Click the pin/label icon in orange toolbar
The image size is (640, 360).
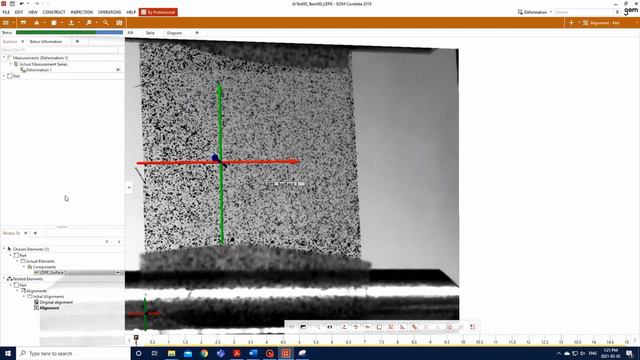(x=89, y=23)
